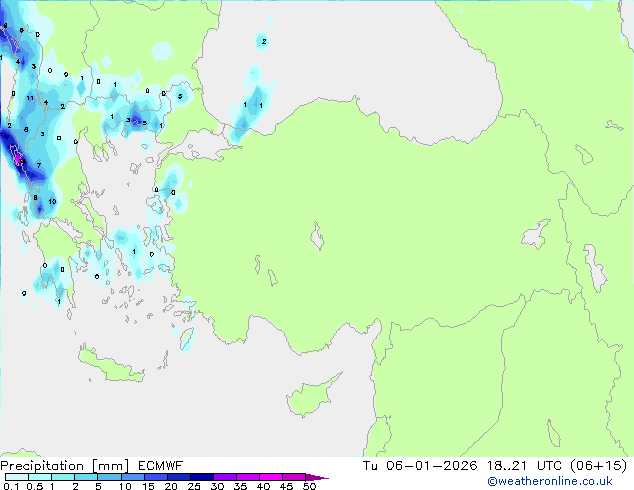Click the legend label "35"
Screen dimensions: 634x490
(x=240, y=486)
